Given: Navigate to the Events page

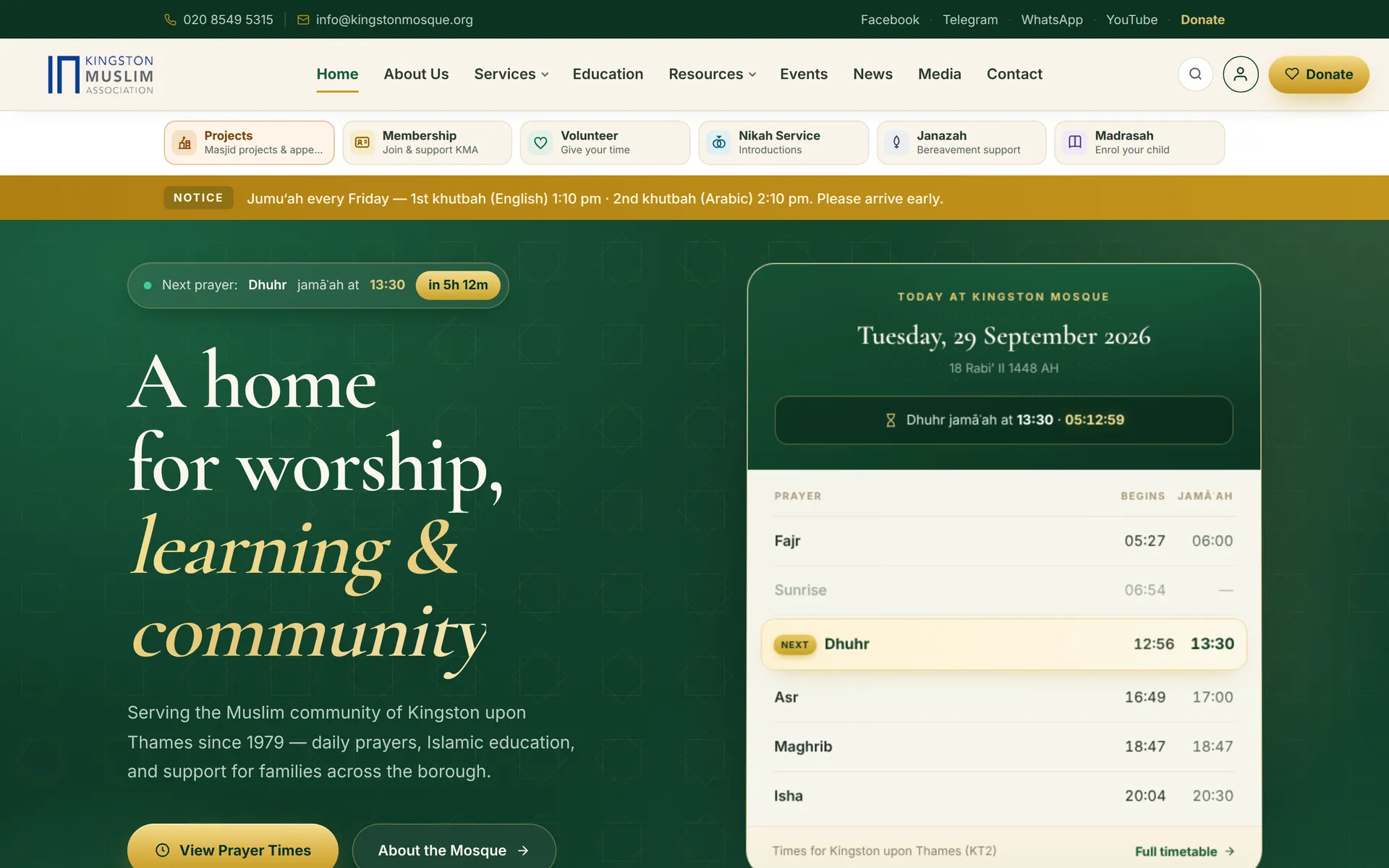Looking at the screenshot, I should [x=803, y=74].
